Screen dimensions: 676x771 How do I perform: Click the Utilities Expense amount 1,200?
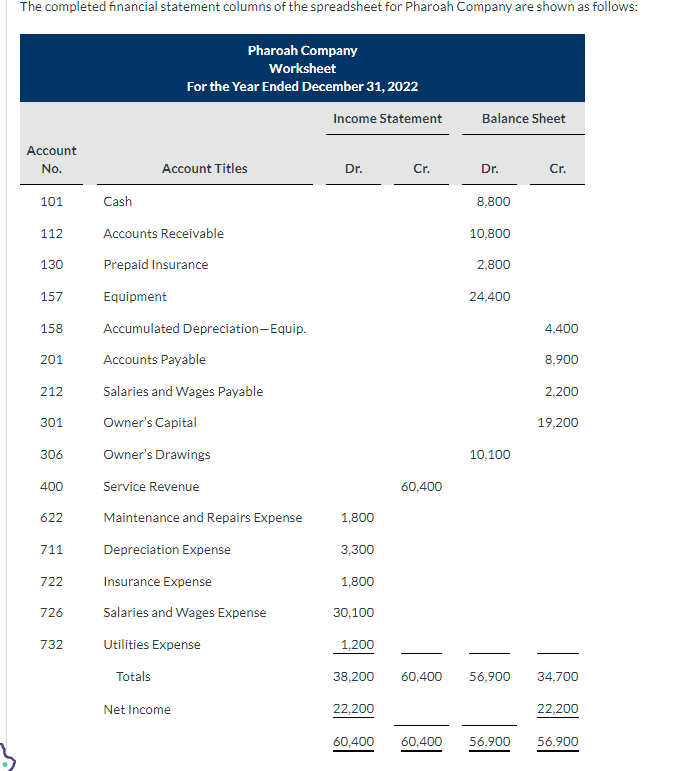click(x=357, y=645)
